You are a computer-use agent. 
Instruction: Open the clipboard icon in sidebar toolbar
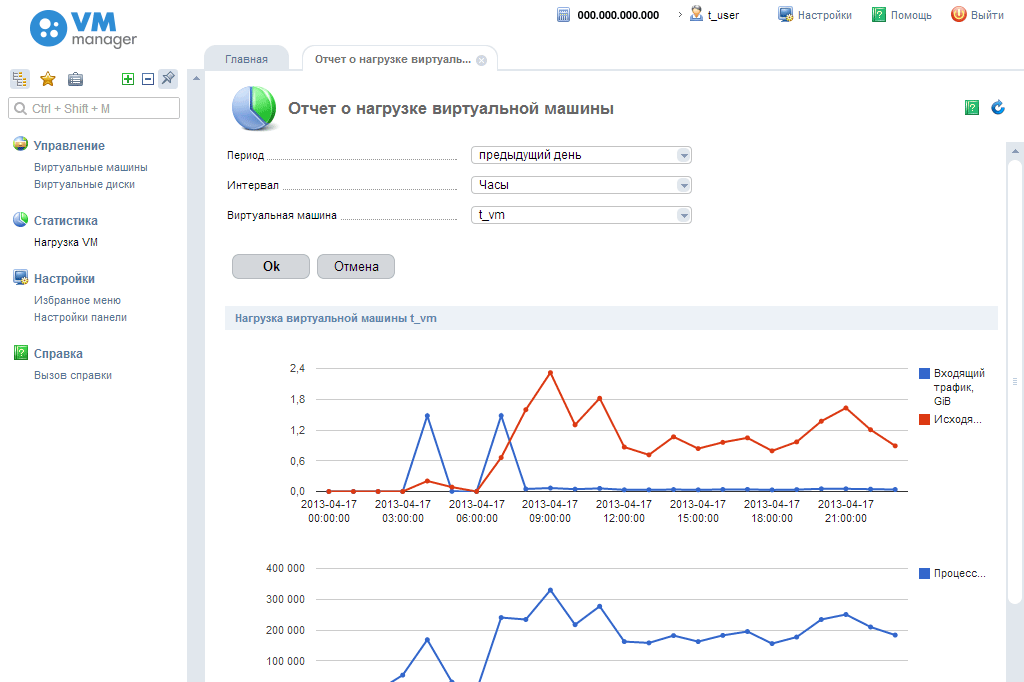pyautogui.click(x=76, y=79)
